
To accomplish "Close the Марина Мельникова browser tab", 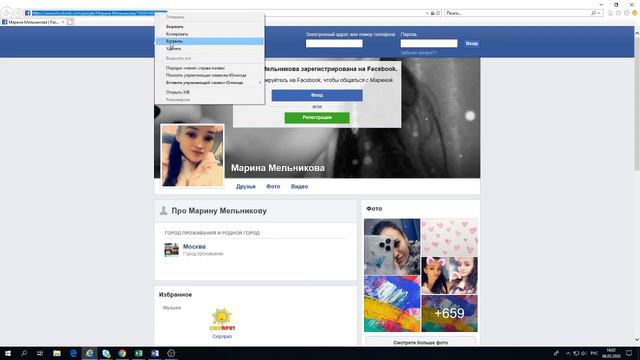I will pos(63,22).
